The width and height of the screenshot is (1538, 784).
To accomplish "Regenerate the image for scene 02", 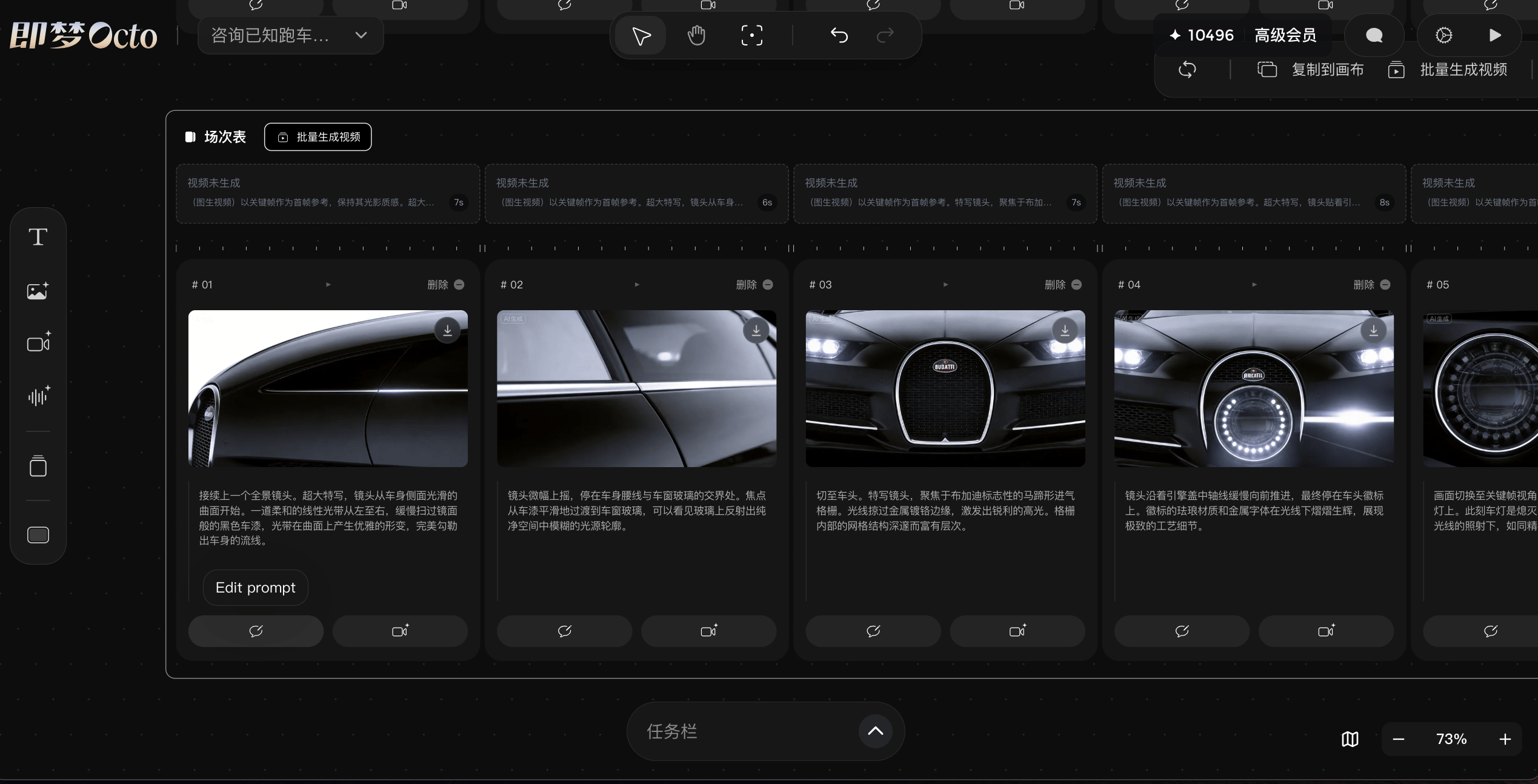I will [x=564, y=631].
